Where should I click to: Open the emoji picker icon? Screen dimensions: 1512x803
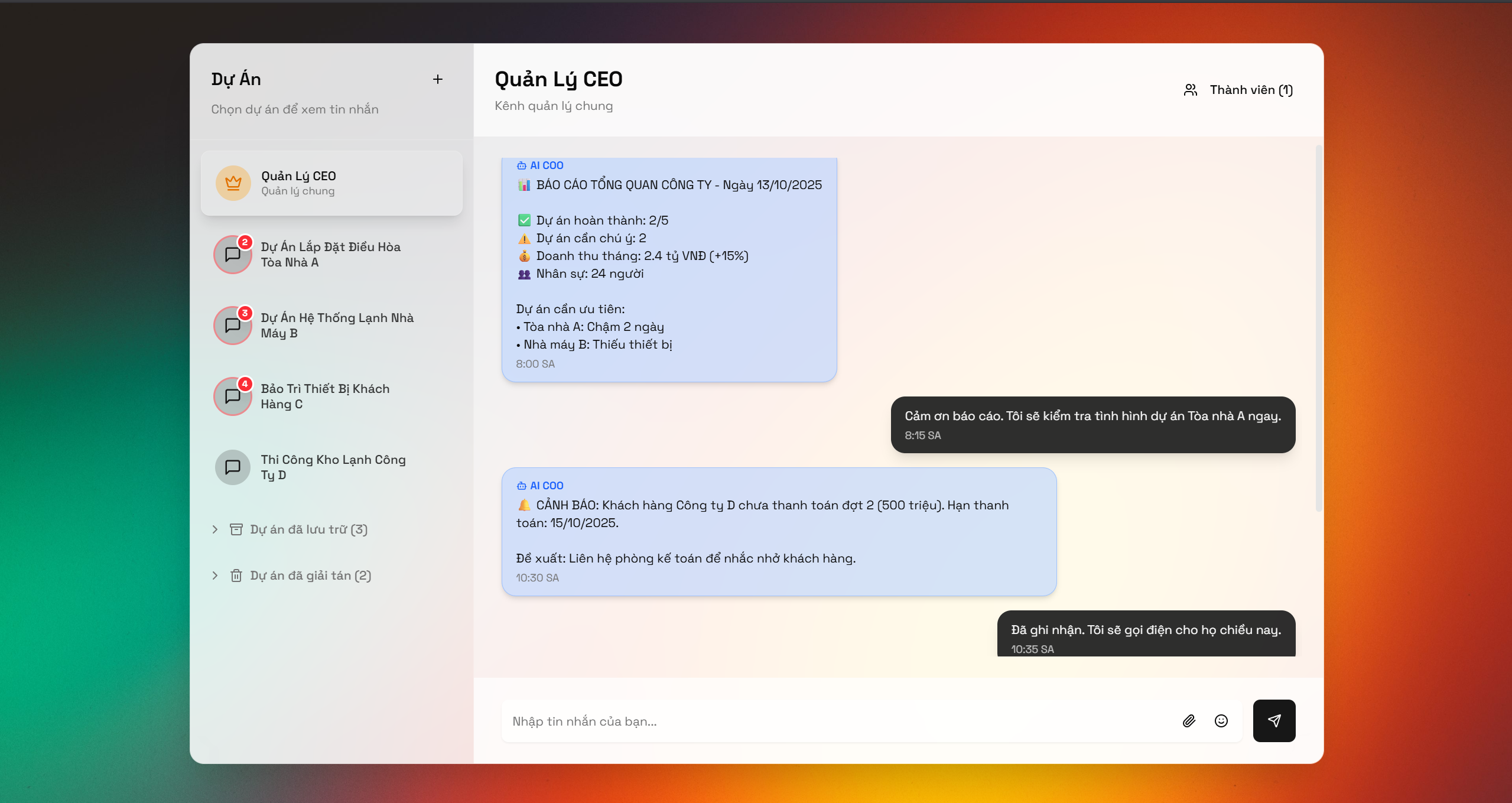click(1221, 721)
